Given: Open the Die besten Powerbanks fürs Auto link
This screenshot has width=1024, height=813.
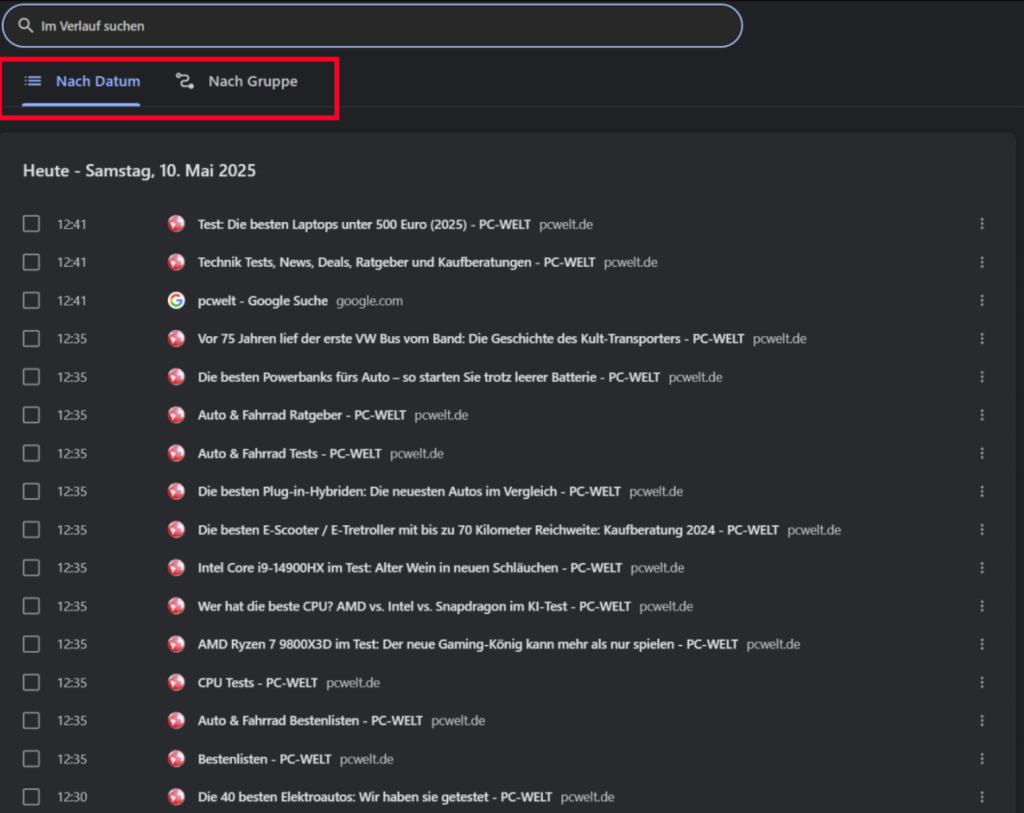Looking at the screenshot, I should click(x=428, y=377).
